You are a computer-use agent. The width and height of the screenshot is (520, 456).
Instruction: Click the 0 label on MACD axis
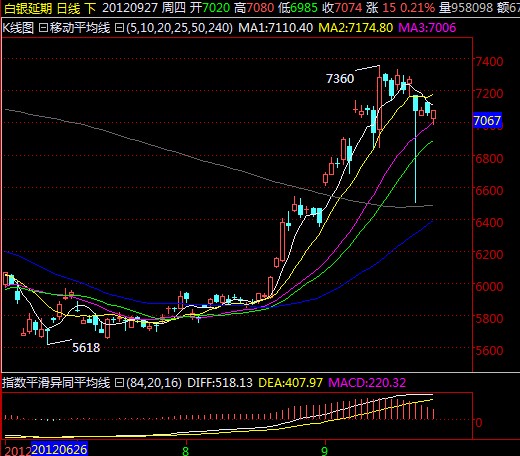click(478, 423)
